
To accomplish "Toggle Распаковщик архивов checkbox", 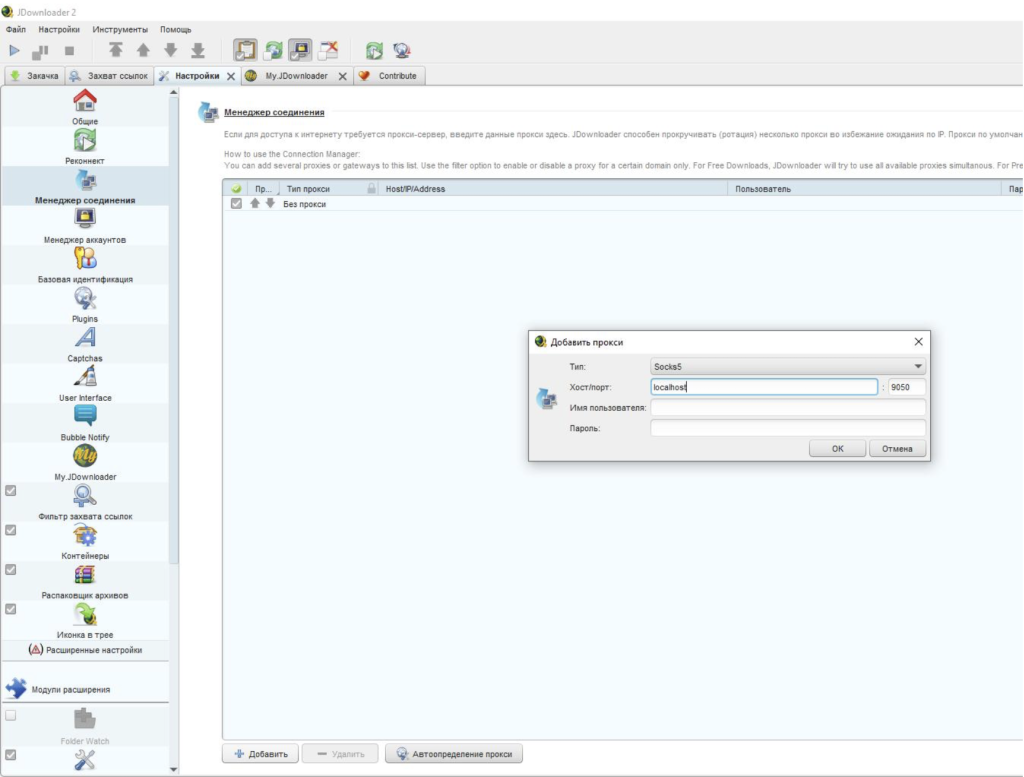I will click(x=10, y=569).
